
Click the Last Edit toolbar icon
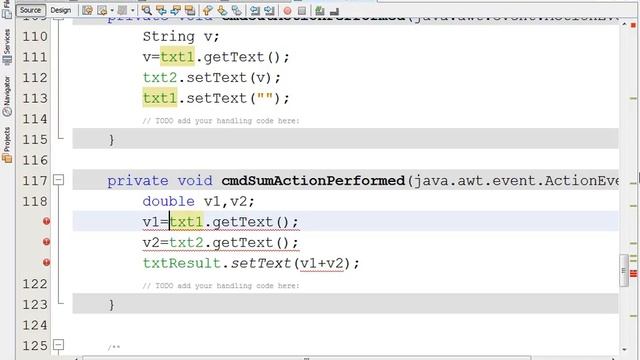(x=87, y=11)
